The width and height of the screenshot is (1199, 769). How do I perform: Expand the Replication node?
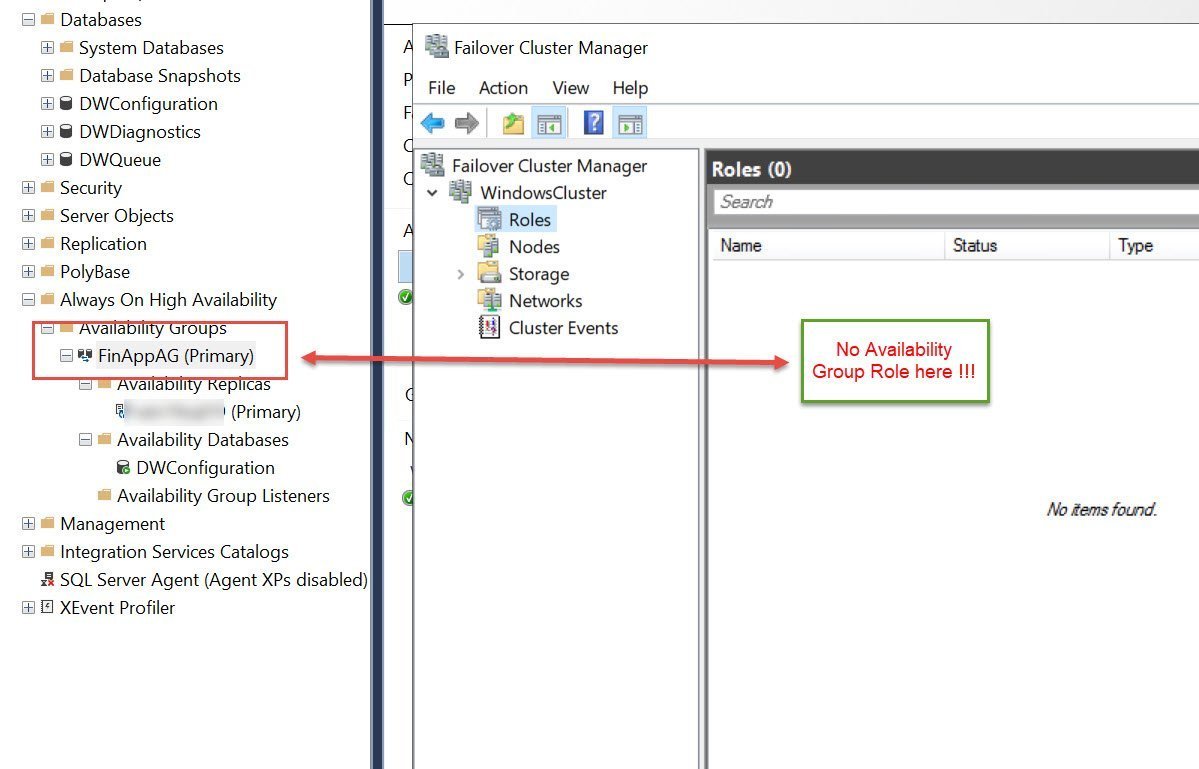pos(28,243)
